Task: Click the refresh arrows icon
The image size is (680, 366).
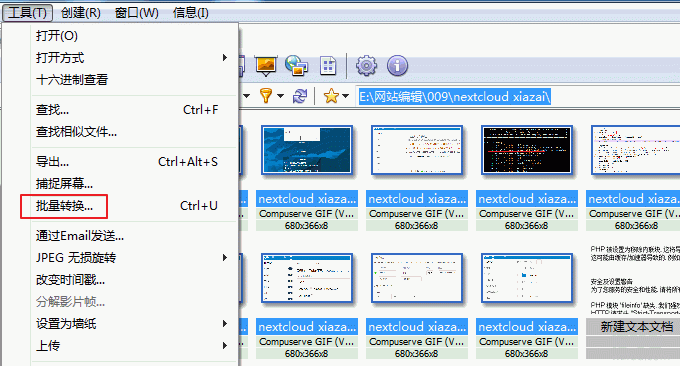Action: [x=300, y=96]
